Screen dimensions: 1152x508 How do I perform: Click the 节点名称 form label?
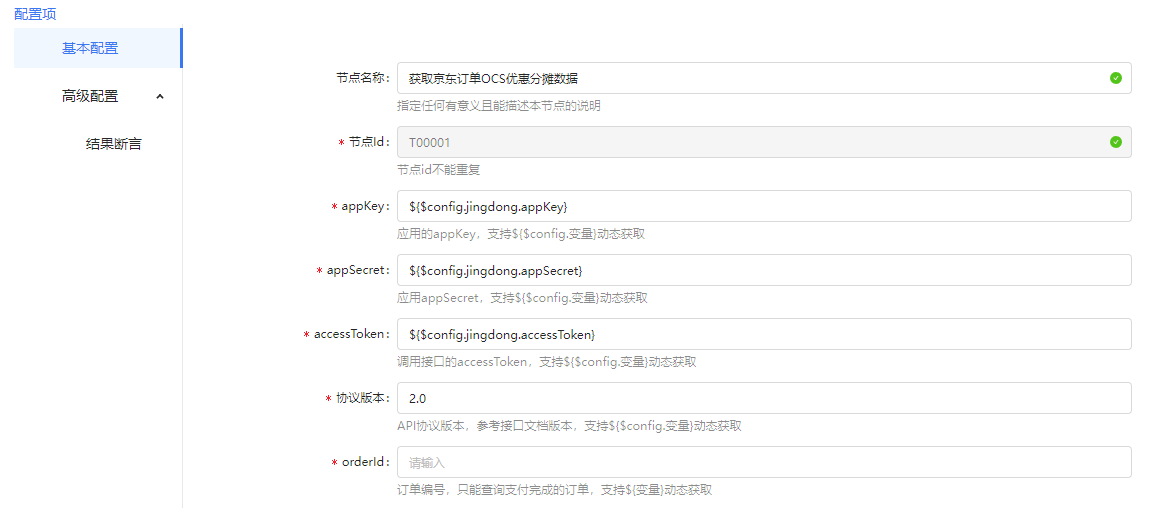pos(362,78)
